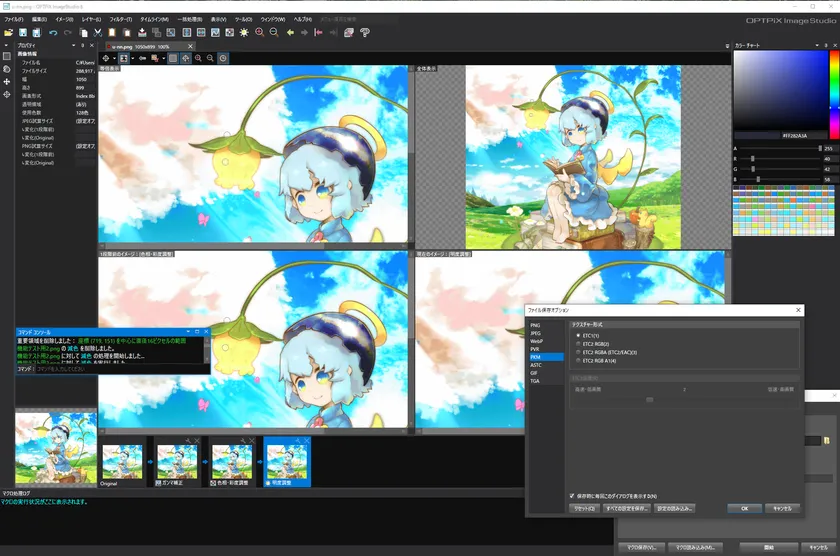Click the scissors cut icon in toolbar
The image size is (840, 556).
[x=99, y=32]
